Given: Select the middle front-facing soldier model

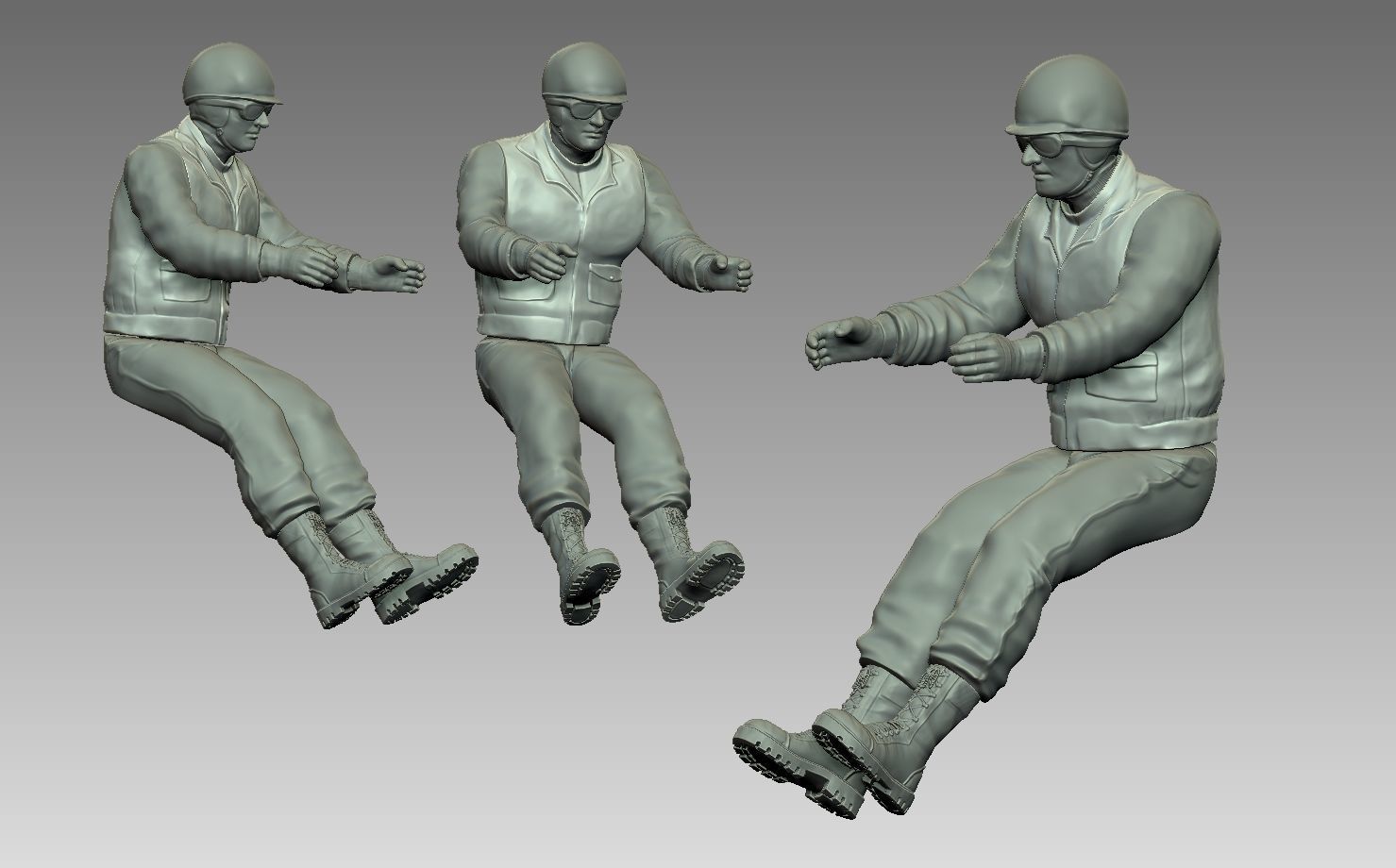Looking at the screenshot, I should (583, 283).
